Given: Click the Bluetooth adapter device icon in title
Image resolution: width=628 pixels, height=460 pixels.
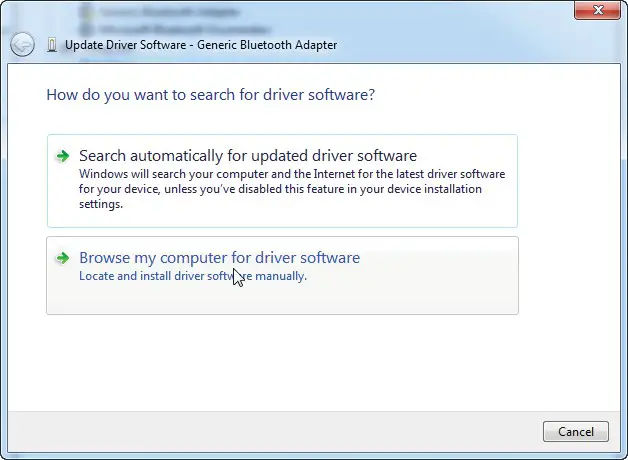Looking at the screenshot, I should tap(52, 45).
